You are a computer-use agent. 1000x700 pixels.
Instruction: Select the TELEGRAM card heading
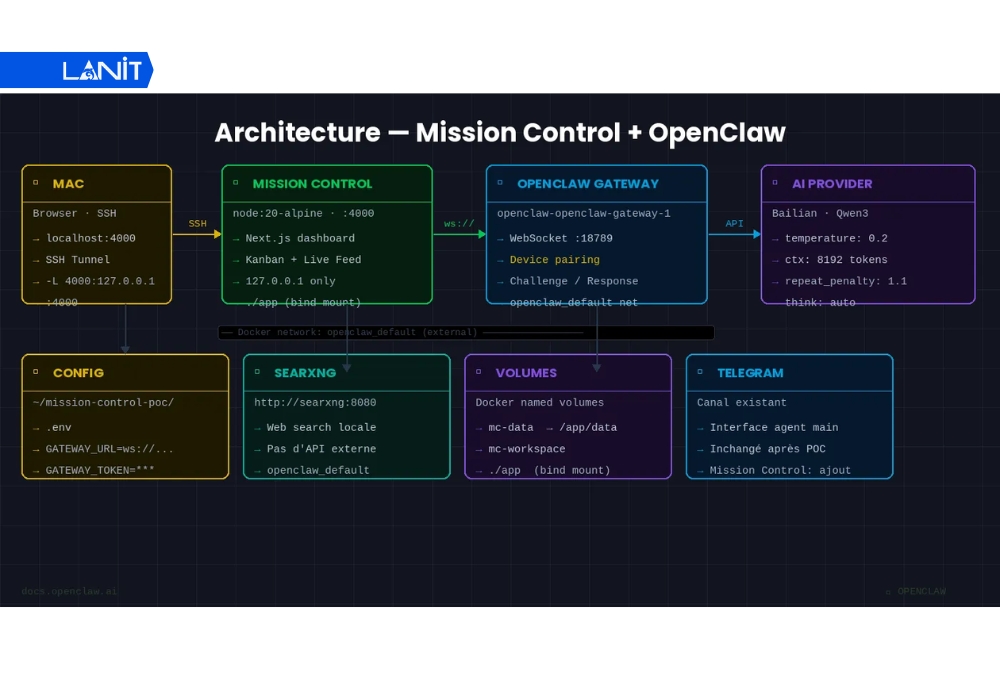point(750,373)
